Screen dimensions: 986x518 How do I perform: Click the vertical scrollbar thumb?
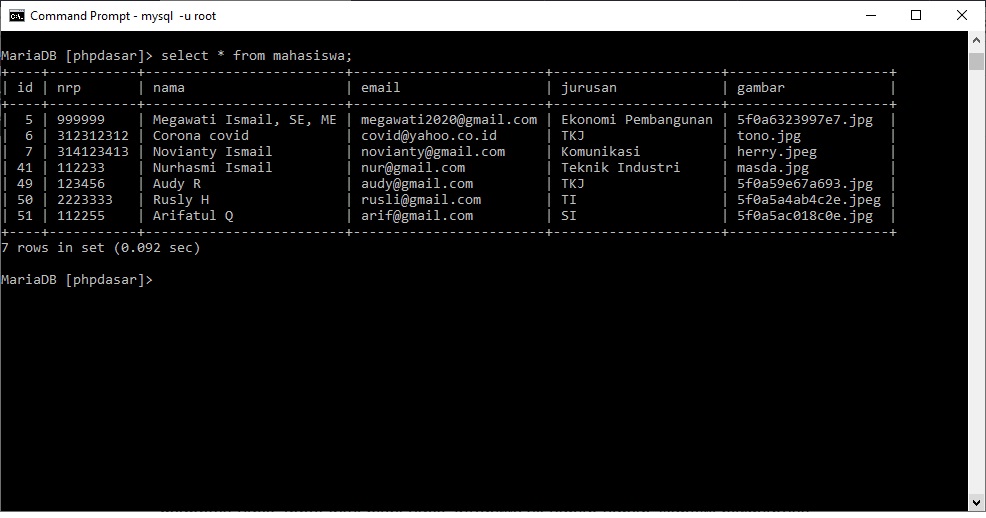[x=977, y=61]
